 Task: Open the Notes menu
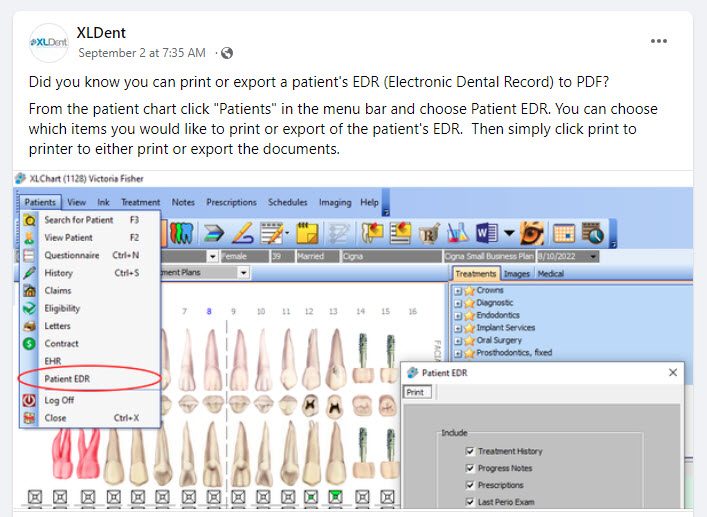[183, 202]
